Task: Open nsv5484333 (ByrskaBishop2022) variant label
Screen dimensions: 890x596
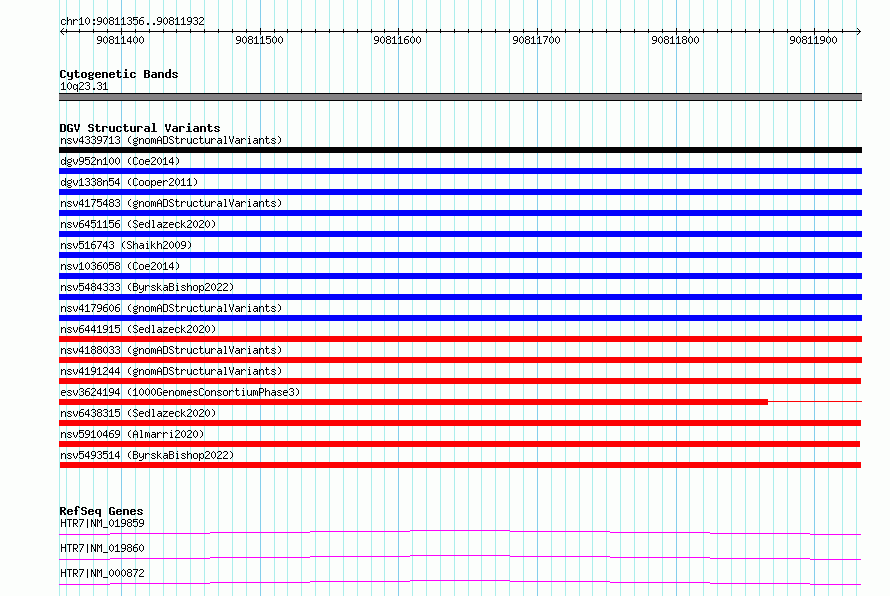Action: (147, 287)
